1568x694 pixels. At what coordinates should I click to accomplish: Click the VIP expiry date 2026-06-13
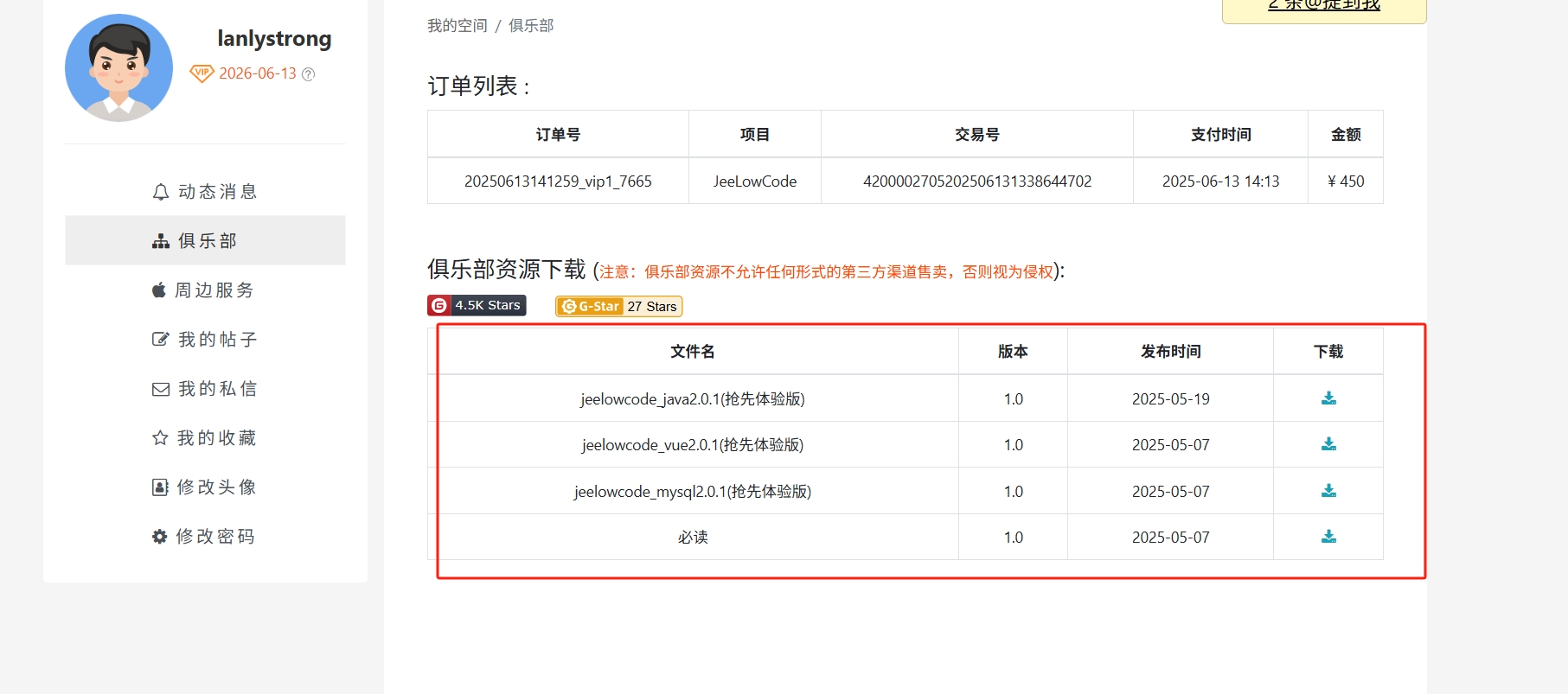[x=258, y=73]
